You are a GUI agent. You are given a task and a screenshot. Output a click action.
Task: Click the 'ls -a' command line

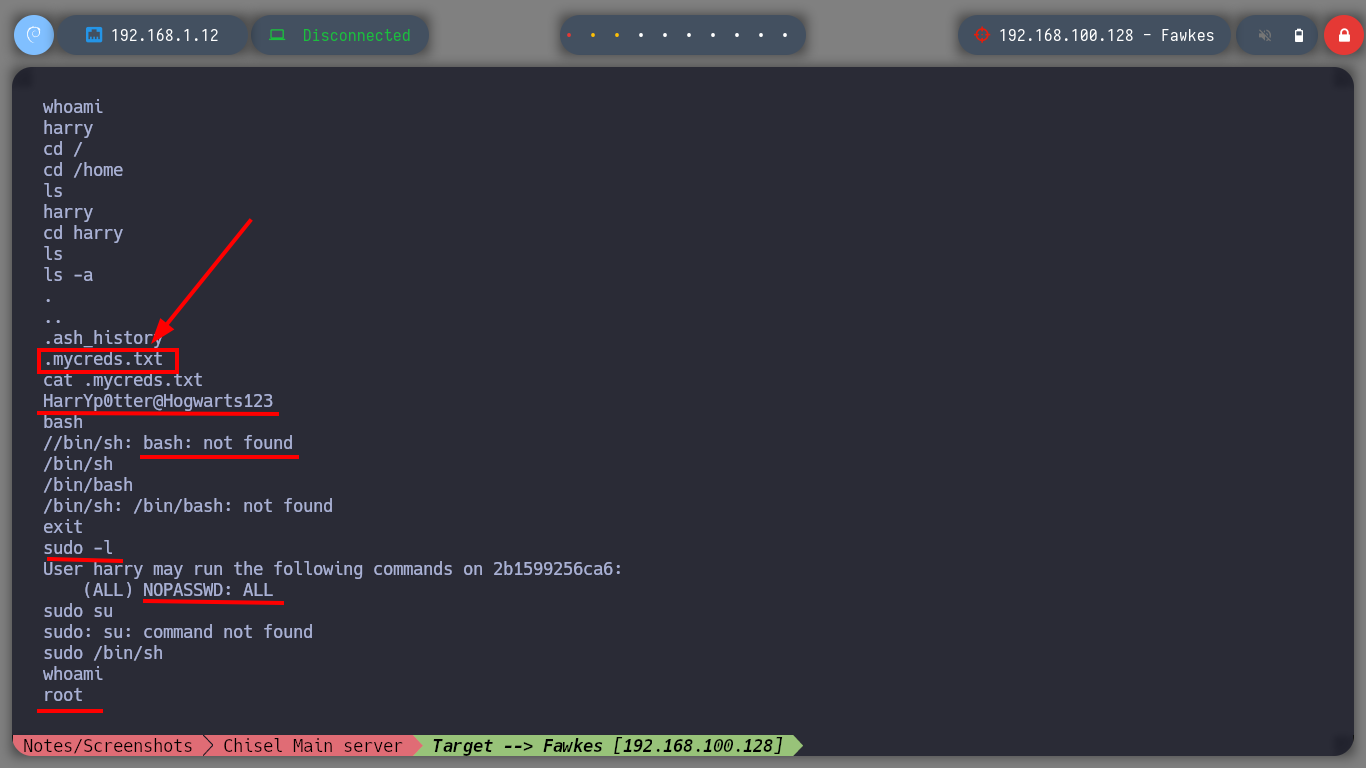tap(68, 275)
